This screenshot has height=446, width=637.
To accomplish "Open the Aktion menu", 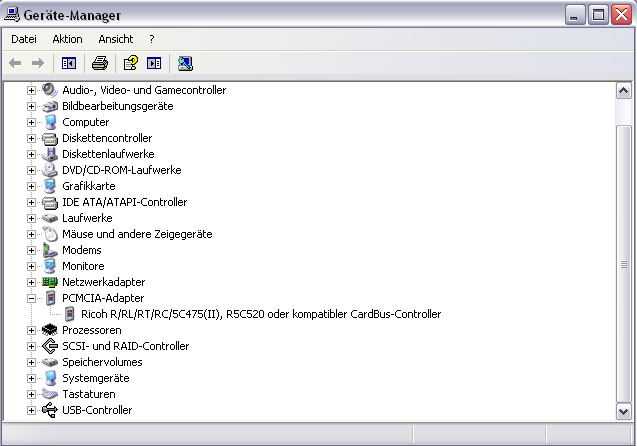I will click(67, 39).
